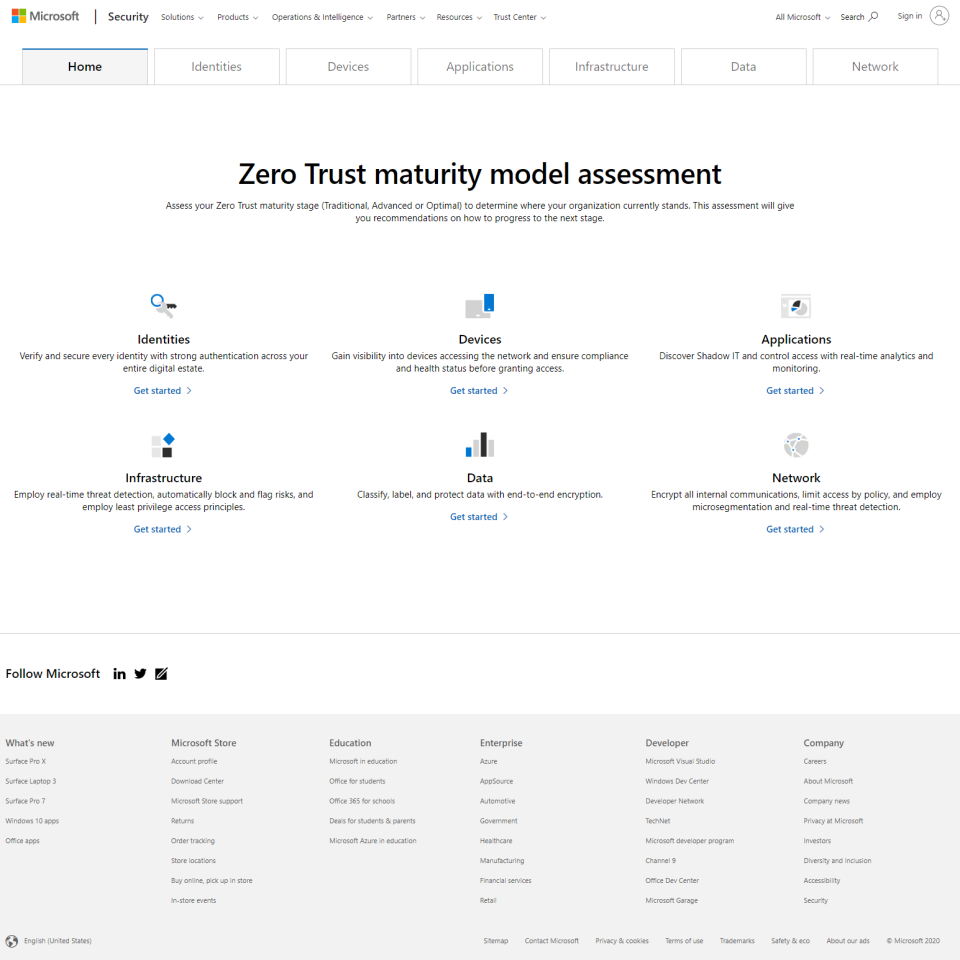Open Microsoft blog icon
The image size is (960, 960).
161,674
